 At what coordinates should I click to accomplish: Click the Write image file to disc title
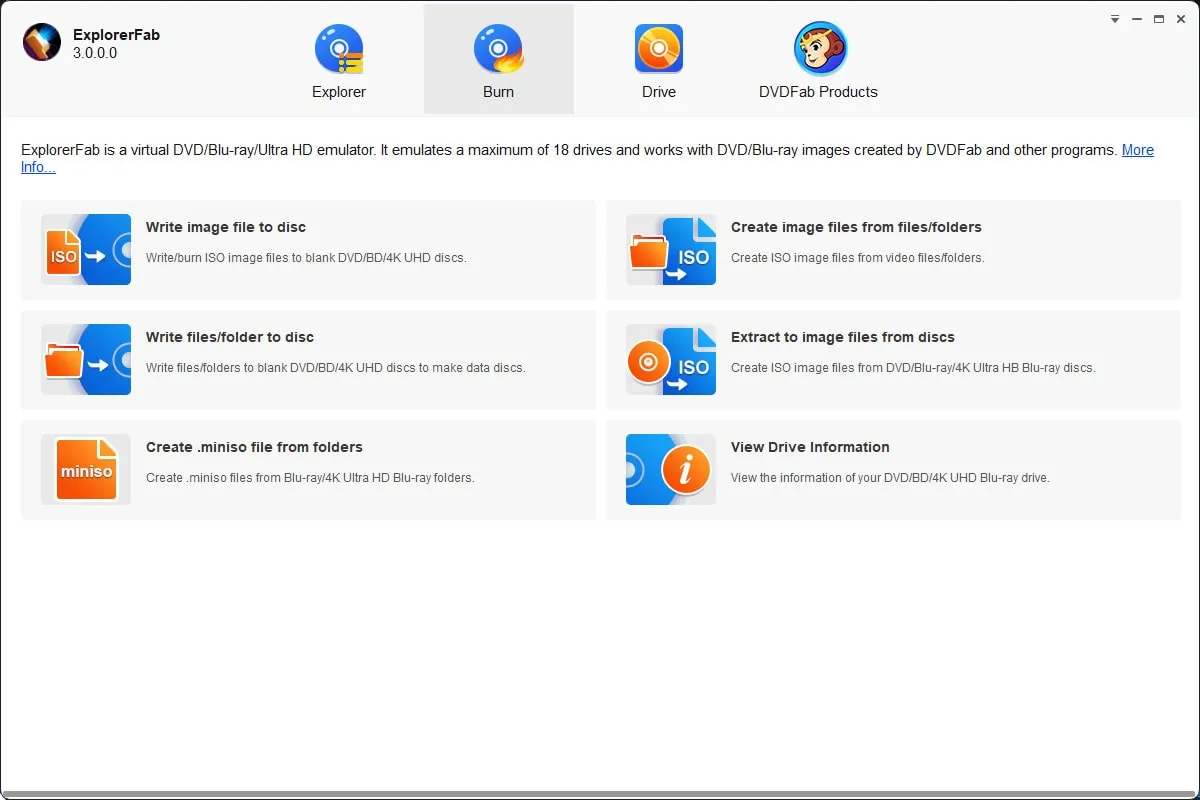pos(226,227)
